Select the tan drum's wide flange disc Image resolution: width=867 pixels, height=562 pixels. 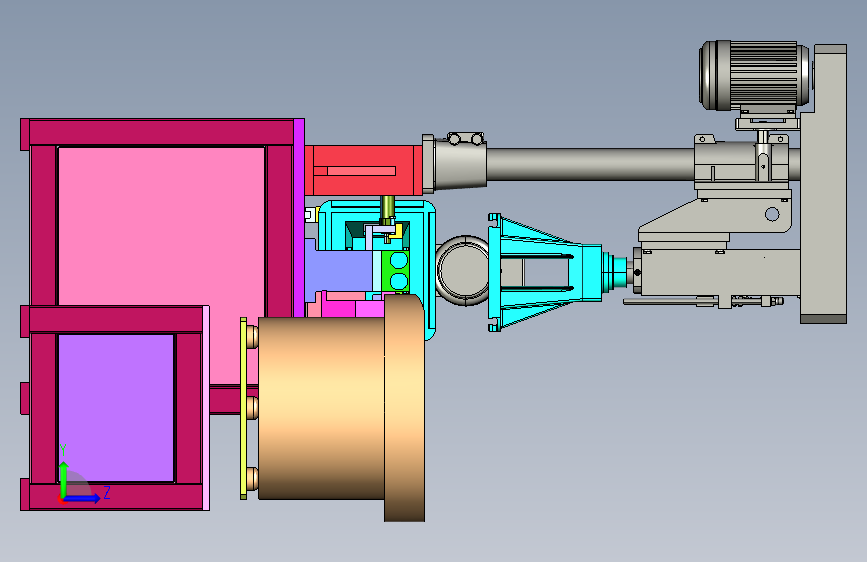tap(404, 408)
